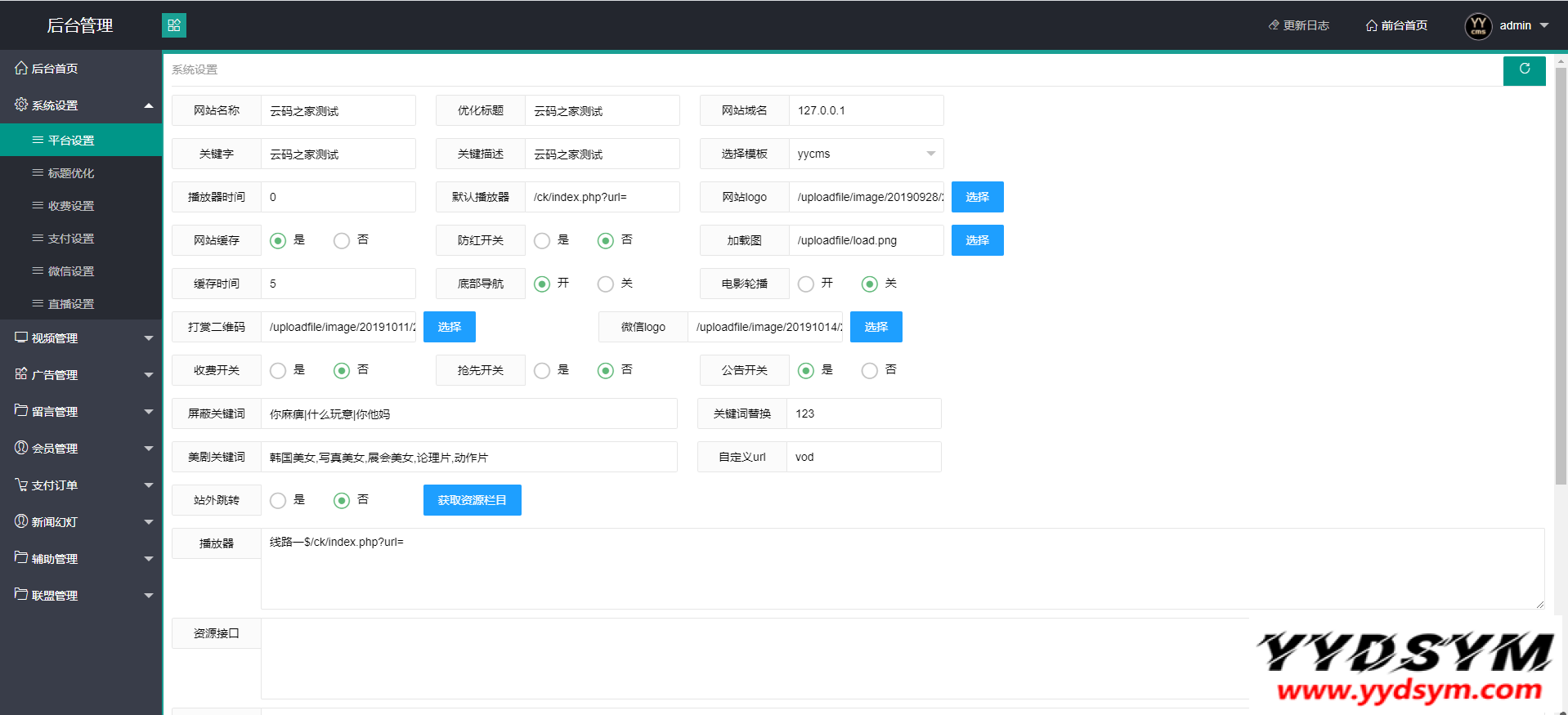Turn 电影轮播 to 开
Screen dimensions: 1568x715
click(x=806, y=284)
